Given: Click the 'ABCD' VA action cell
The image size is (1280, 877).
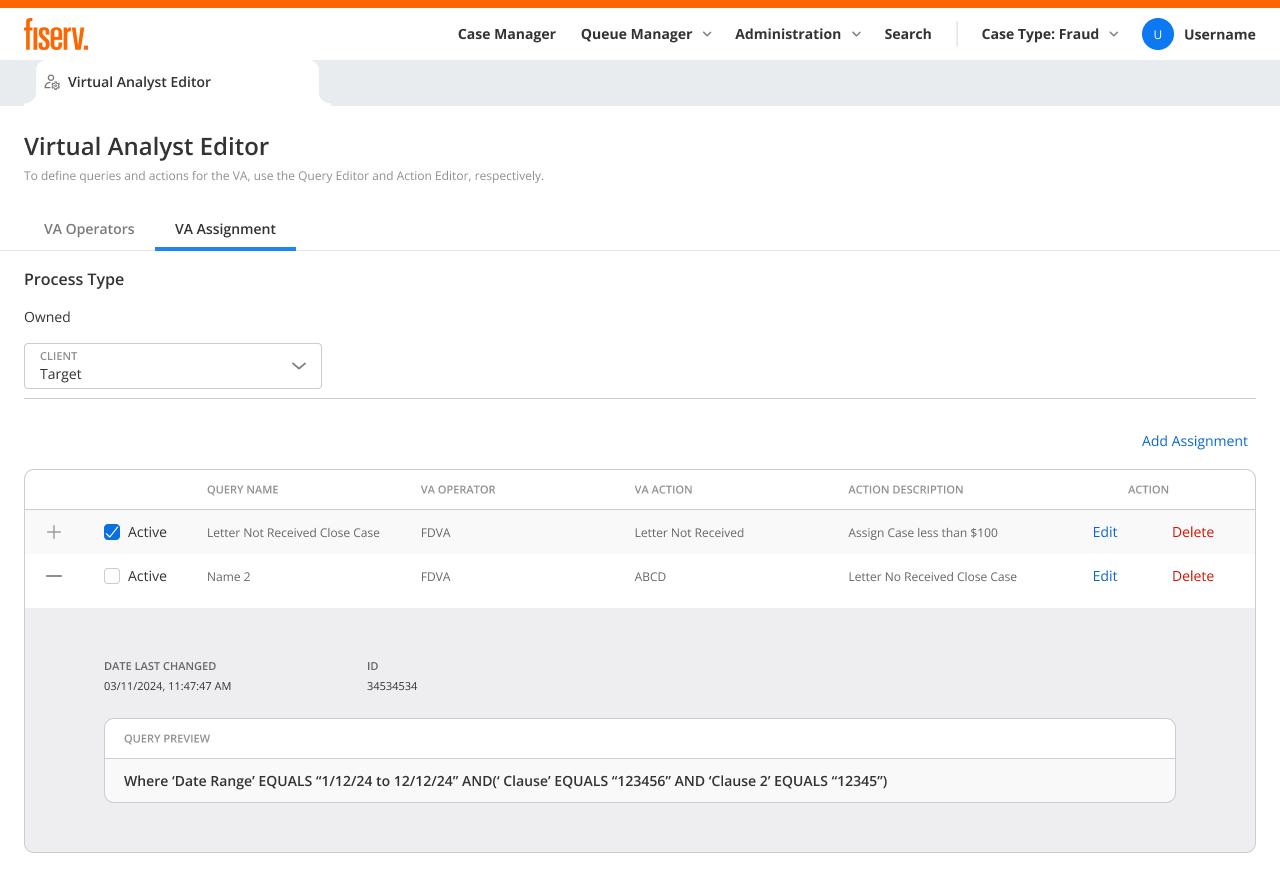Looking at the screenshot, I should pos(650,577).
